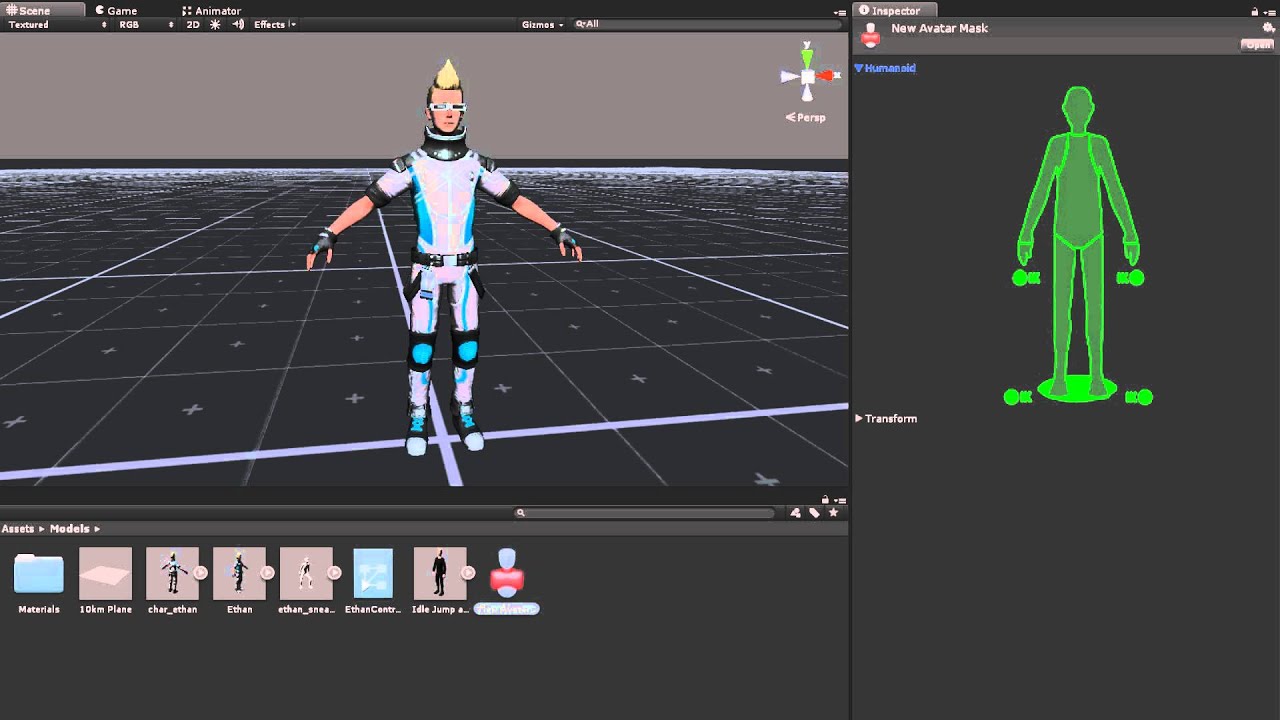Switch to the Game tab
Image resolution: width=1280 pixels, height=720 pixels.
tap(116, 10)
